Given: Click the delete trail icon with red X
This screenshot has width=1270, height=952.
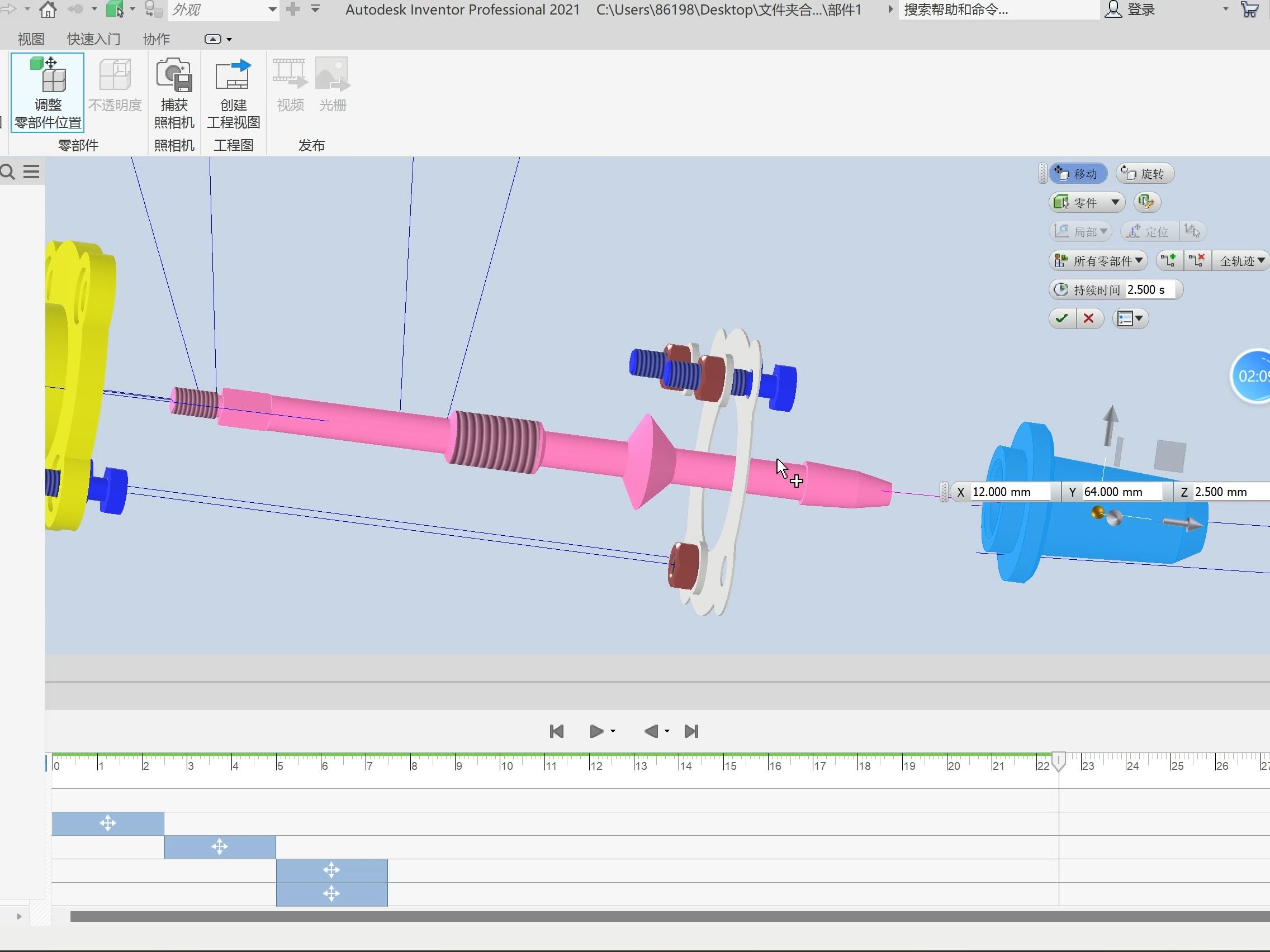Looking at the screenshot, I should [x=1197, y=260].
